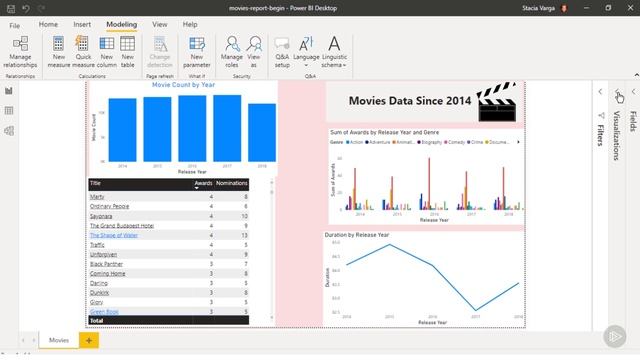Select Movies Data Since 2014 title text box

click(410, 101)
